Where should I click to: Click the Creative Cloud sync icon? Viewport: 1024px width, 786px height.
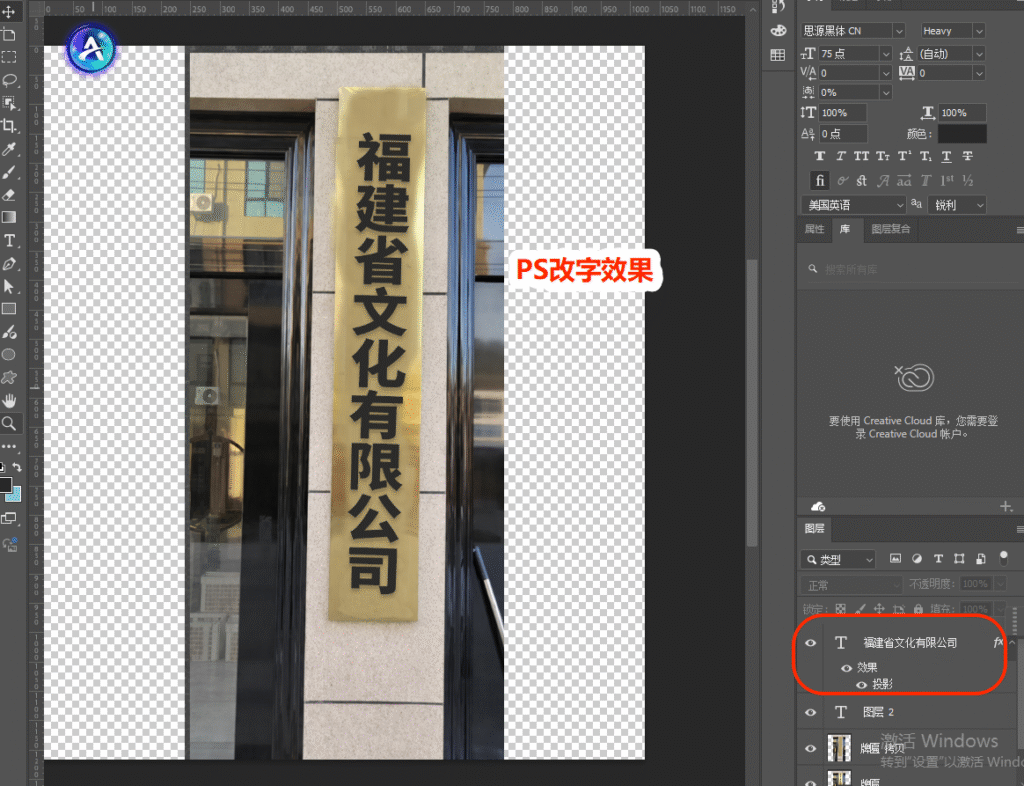(818, 507)
